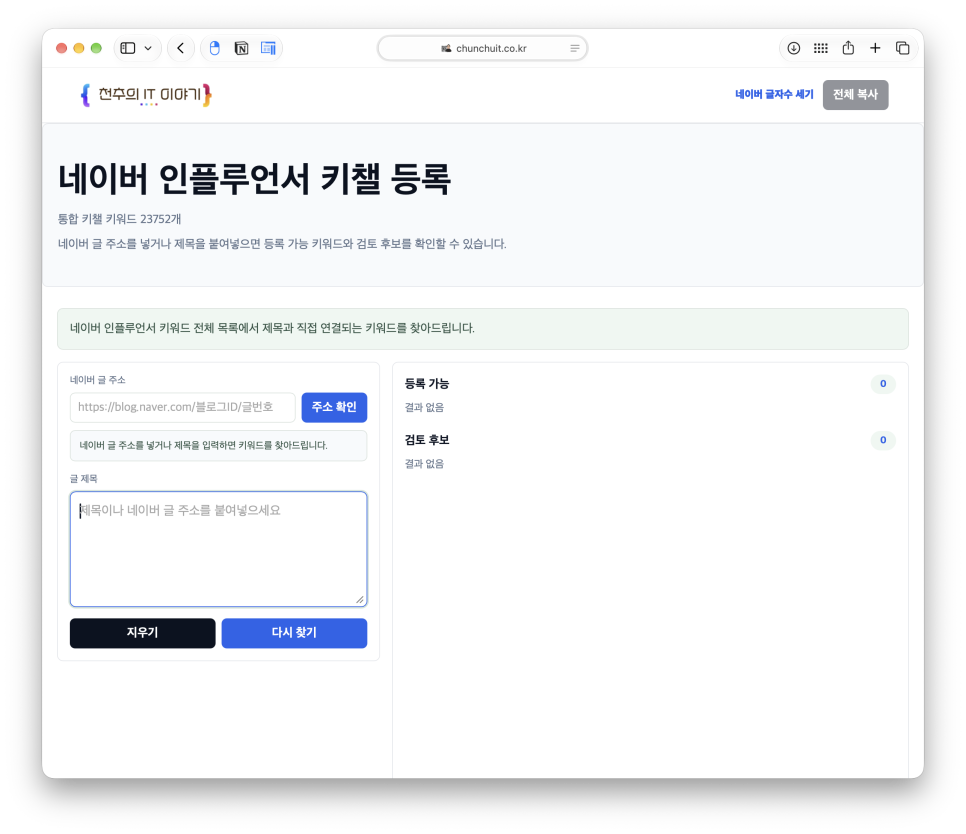Click the 등록 가능 count badge
The height and width of the screenshot is (834, 966).
(882, 384)
